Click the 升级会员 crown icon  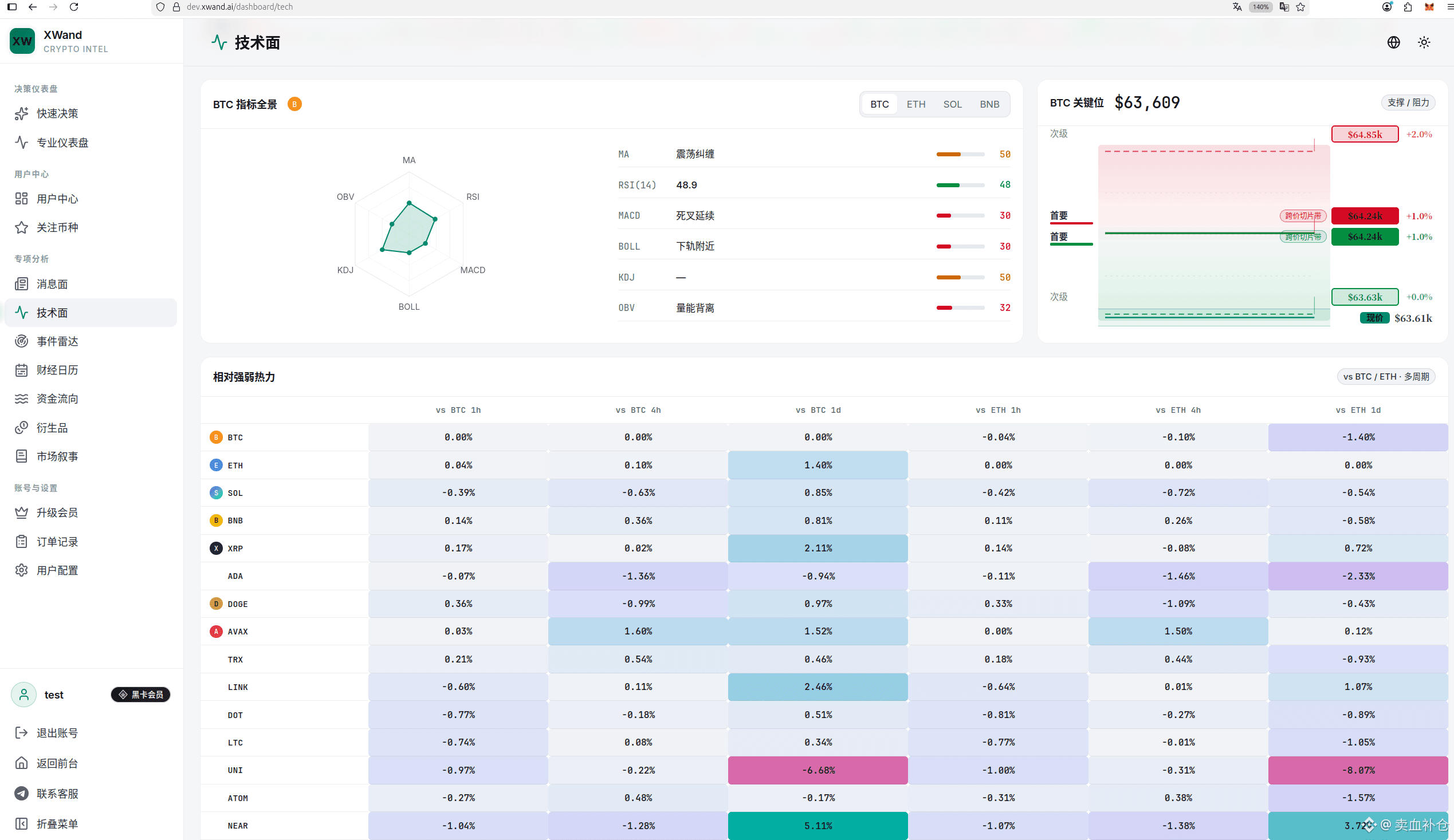point(21,512)
